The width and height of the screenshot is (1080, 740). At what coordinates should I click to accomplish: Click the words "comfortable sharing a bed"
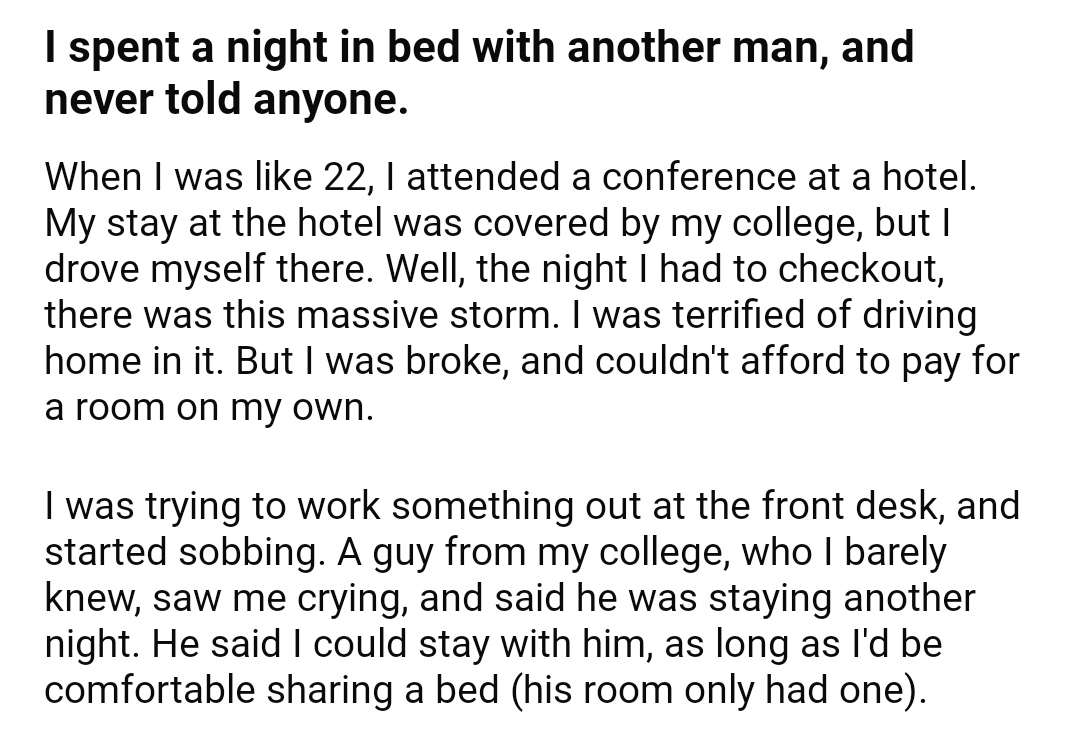click(x=271, y=690)
